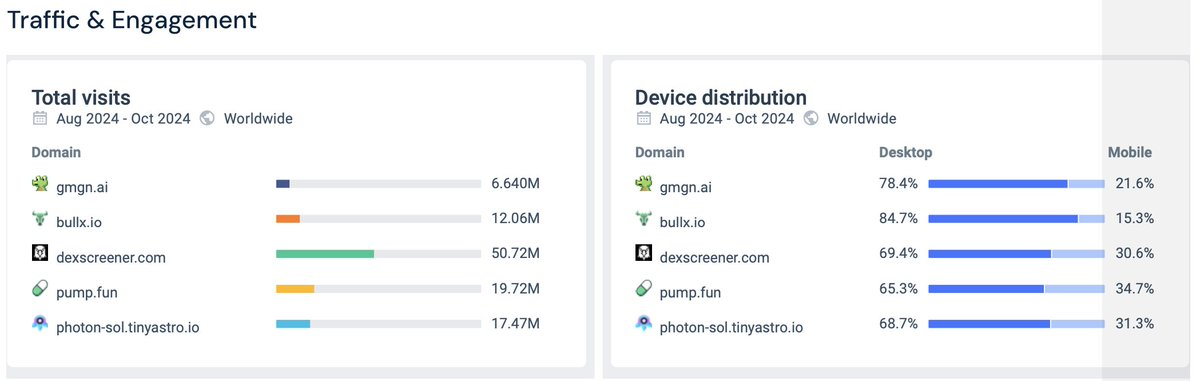Viewport: 1200px width, 381px height.
Task: Click the orange bullx.io visits bar
Action: pos(288,219)
